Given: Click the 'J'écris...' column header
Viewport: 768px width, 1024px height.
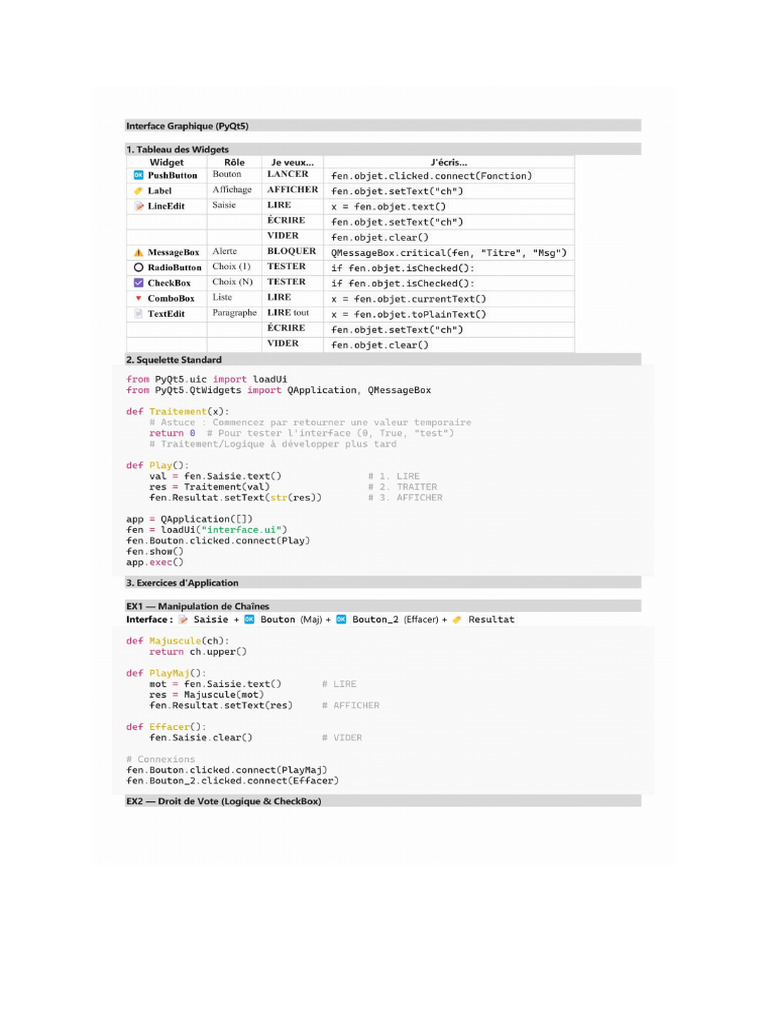Looking at the screenshot, I should (449, 162).
